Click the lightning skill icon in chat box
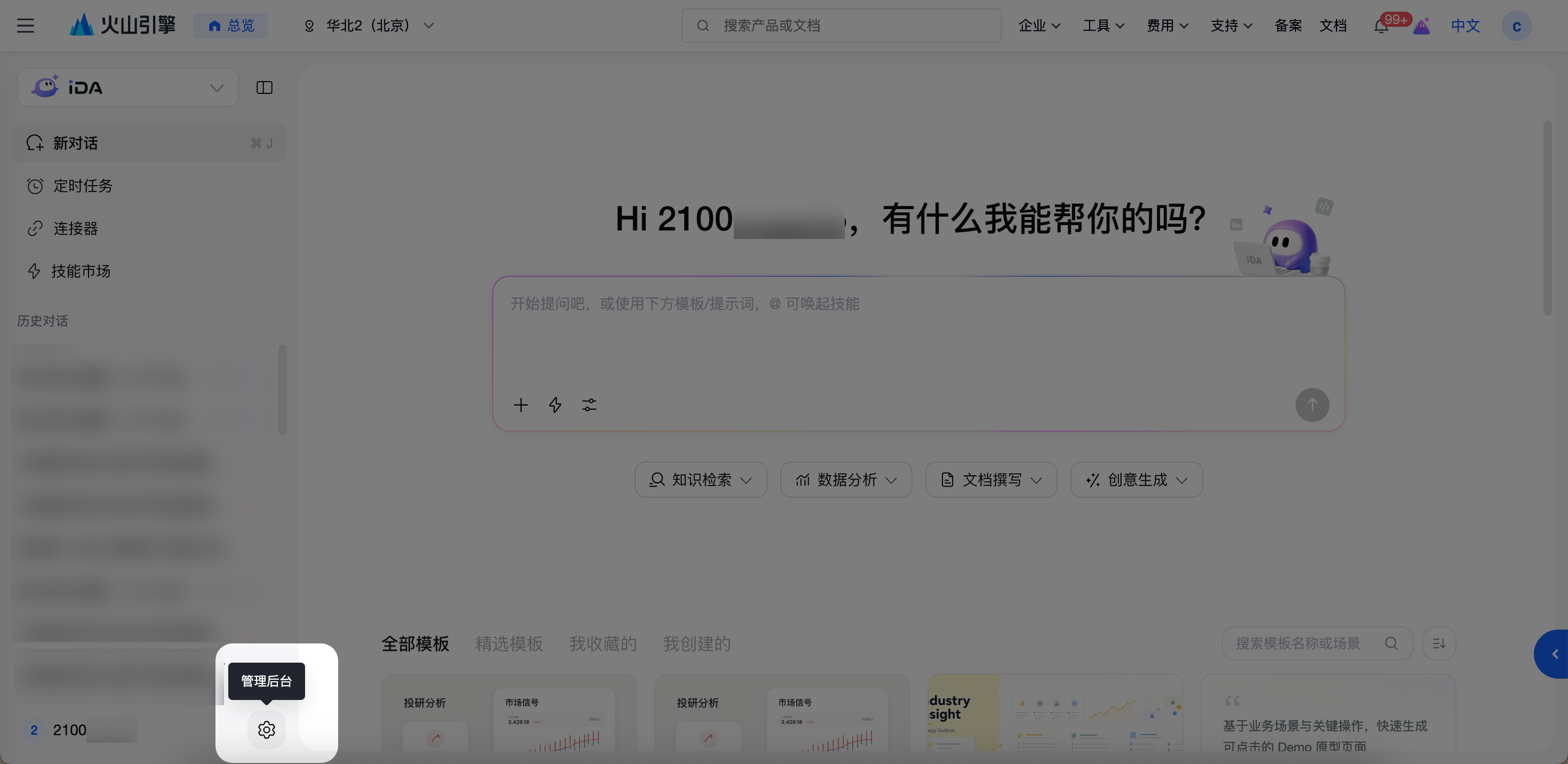Screen dimensions: 1568x764 pyautogui.click(x=555, y=405)
